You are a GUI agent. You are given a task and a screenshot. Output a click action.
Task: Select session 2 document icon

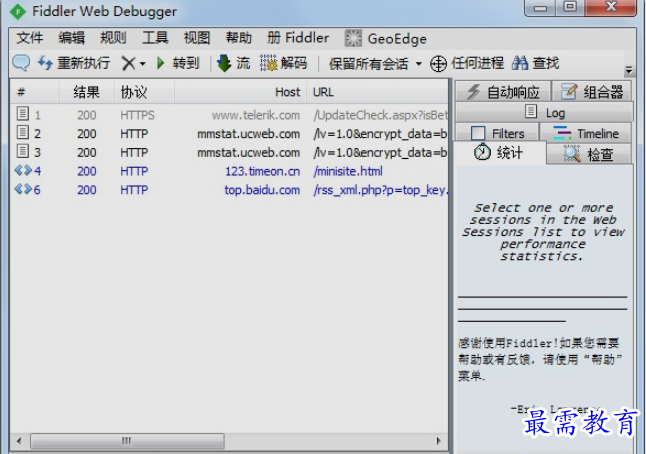pyautogui.click(x=23, y=132)
